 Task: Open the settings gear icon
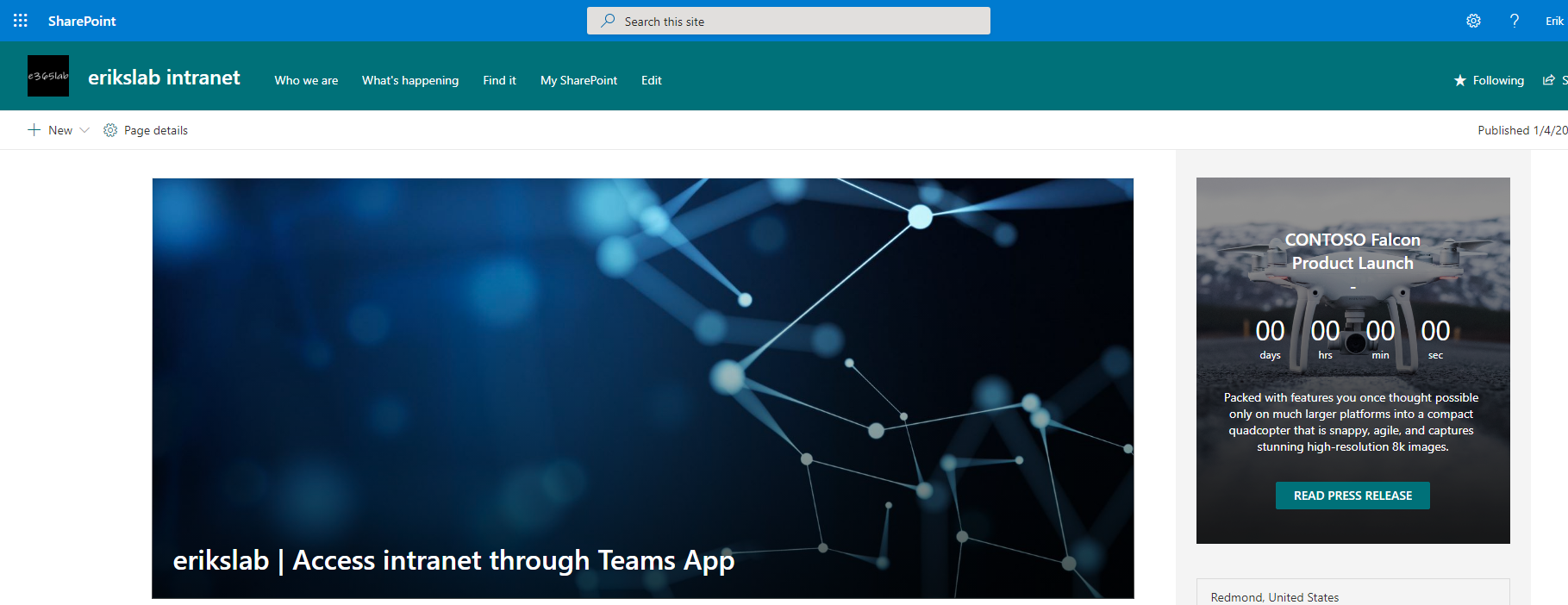(1473, 21)
